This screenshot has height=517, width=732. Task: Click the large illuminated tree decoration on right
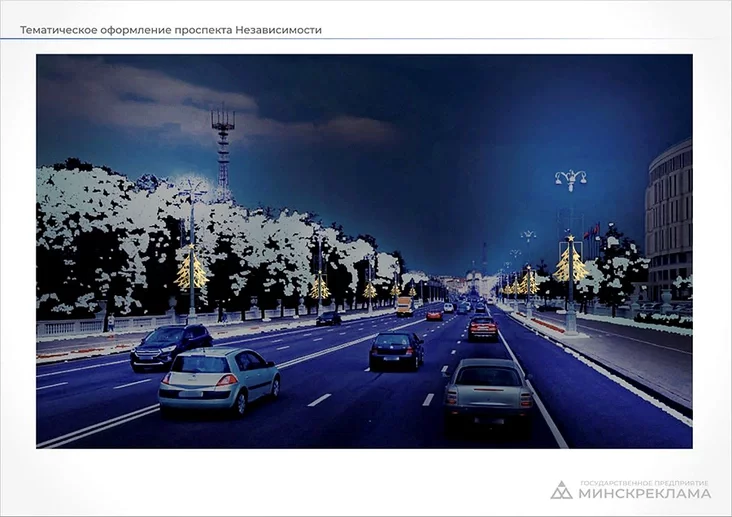(x=572, y=264)
